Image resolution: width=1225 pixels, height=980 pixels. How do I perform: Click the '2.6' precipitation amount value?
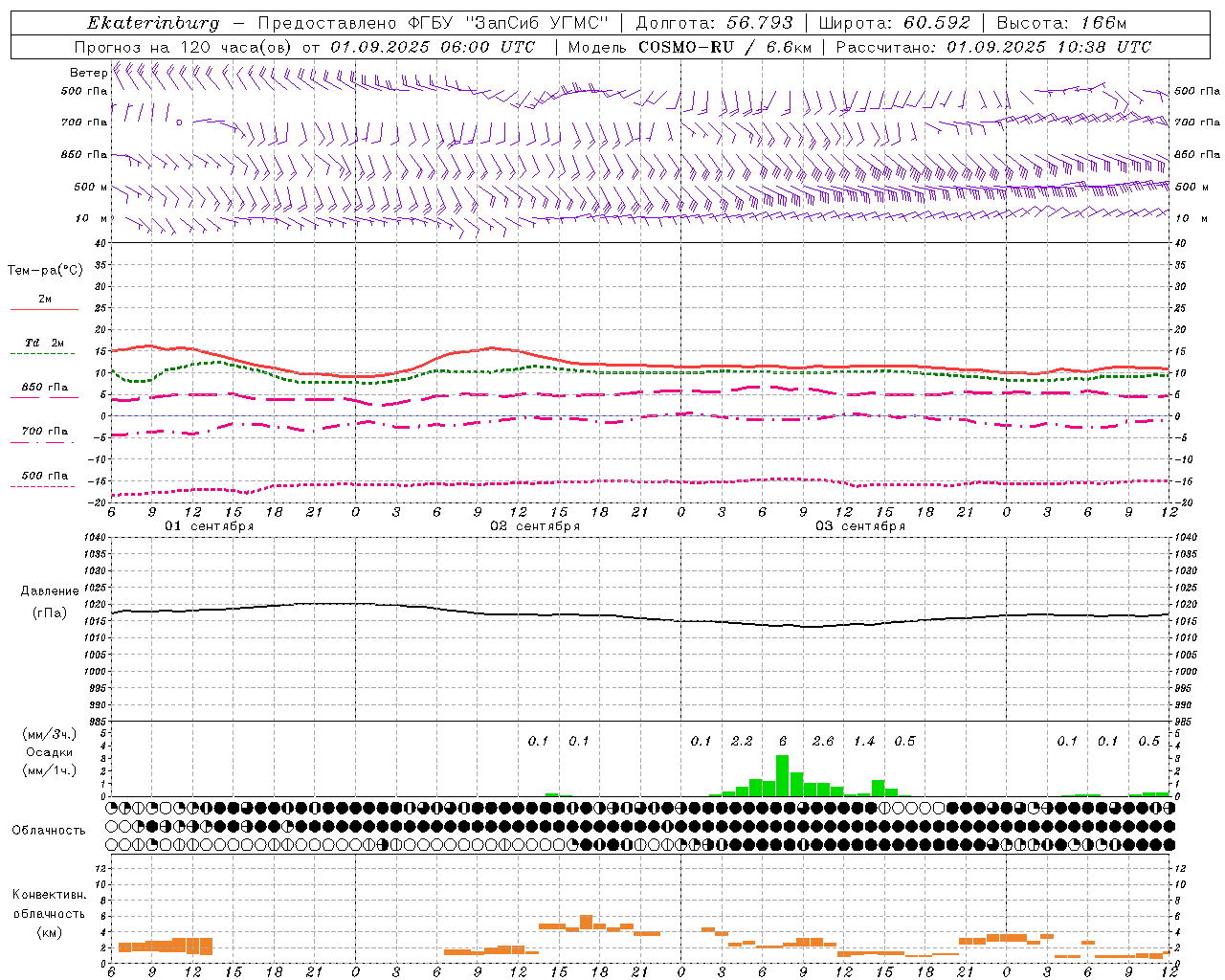click(x=823, y=741)
